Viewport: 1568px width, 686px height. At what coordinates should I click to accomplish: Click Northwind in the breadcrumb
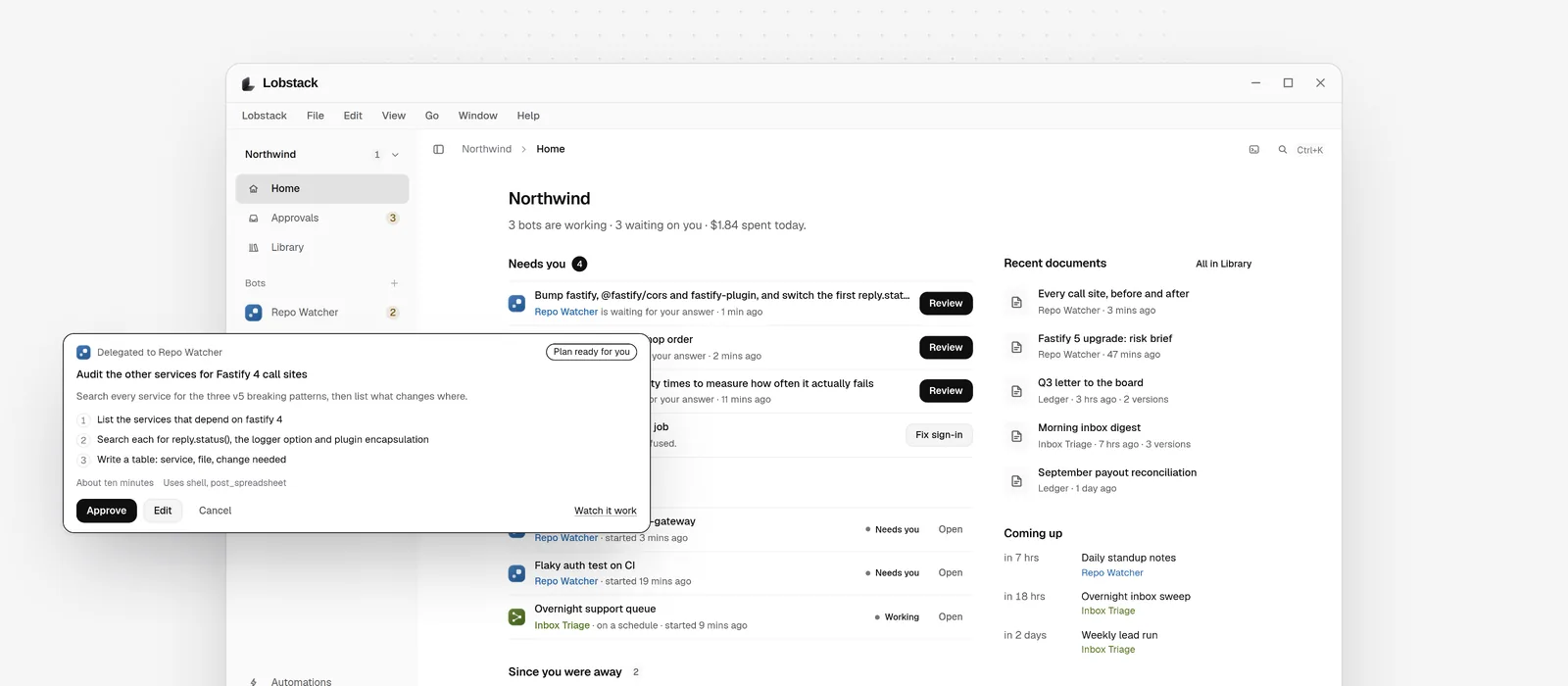point(486,149)
